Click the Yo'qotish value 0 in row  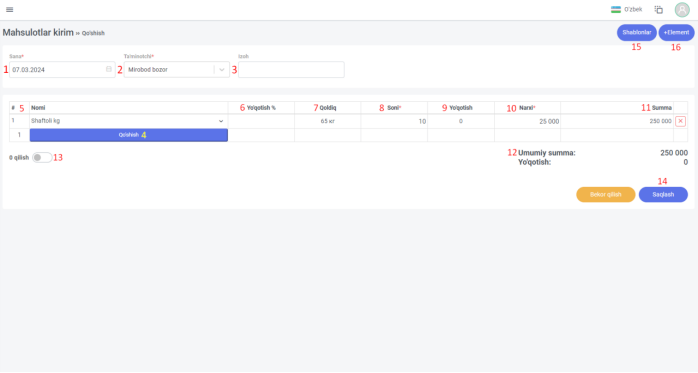(x=461, y=121)
